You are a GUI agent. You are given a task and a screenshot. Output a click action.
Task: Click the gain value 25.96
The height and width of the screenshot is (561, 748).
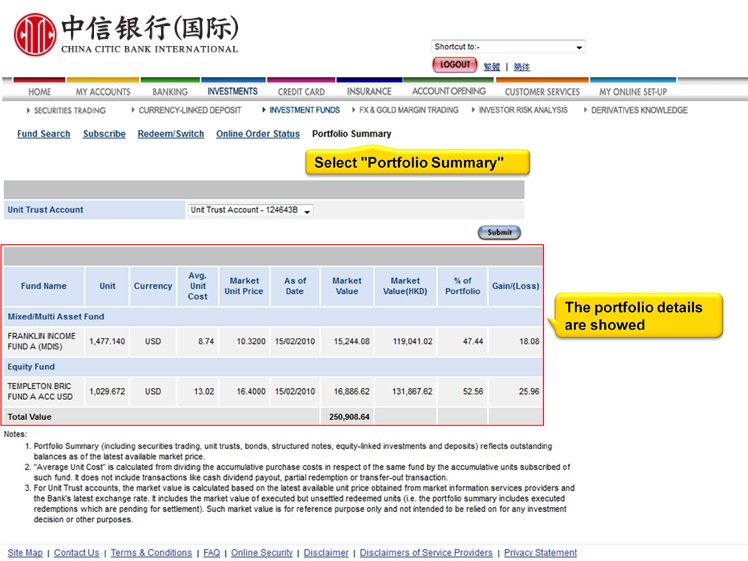click(529, 392)
